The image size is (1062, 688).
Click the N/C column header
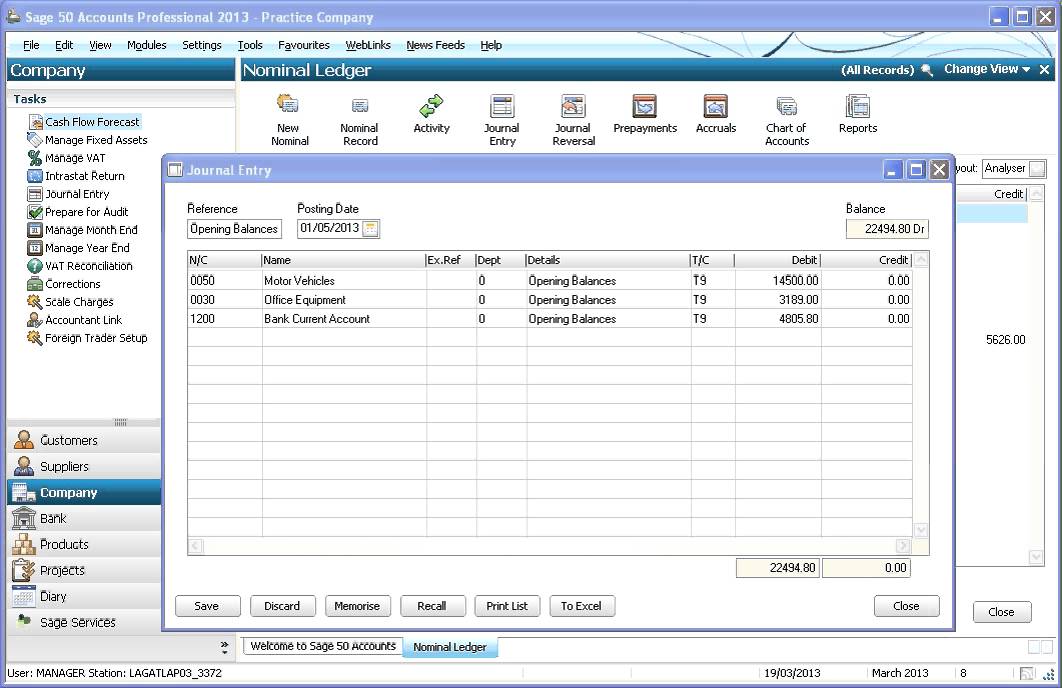(224, 260)
